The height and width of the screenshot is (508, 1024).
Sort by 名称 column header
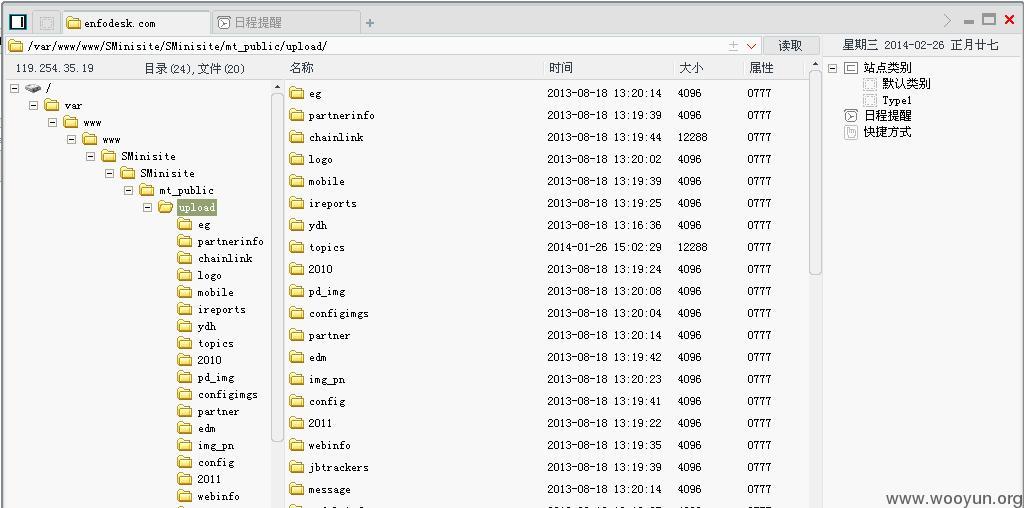[301, 68]
